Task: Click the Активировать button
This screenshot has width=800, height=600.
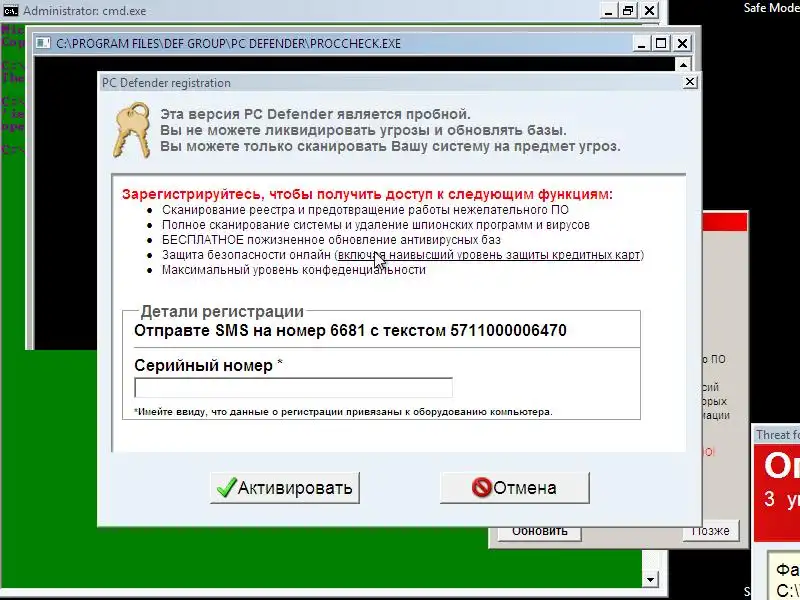Action: [x=285, y=488]
